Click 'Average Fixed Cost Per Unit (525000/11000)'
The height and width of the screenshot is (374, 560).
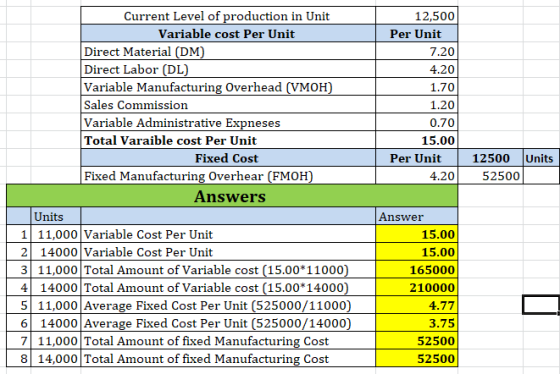pyautogui.click(x=228, y=305)
